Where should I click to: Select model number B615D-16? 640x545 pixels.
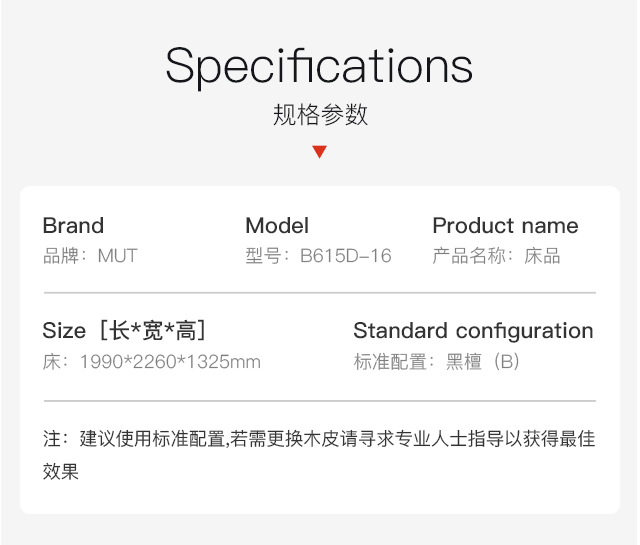(346, 256)
